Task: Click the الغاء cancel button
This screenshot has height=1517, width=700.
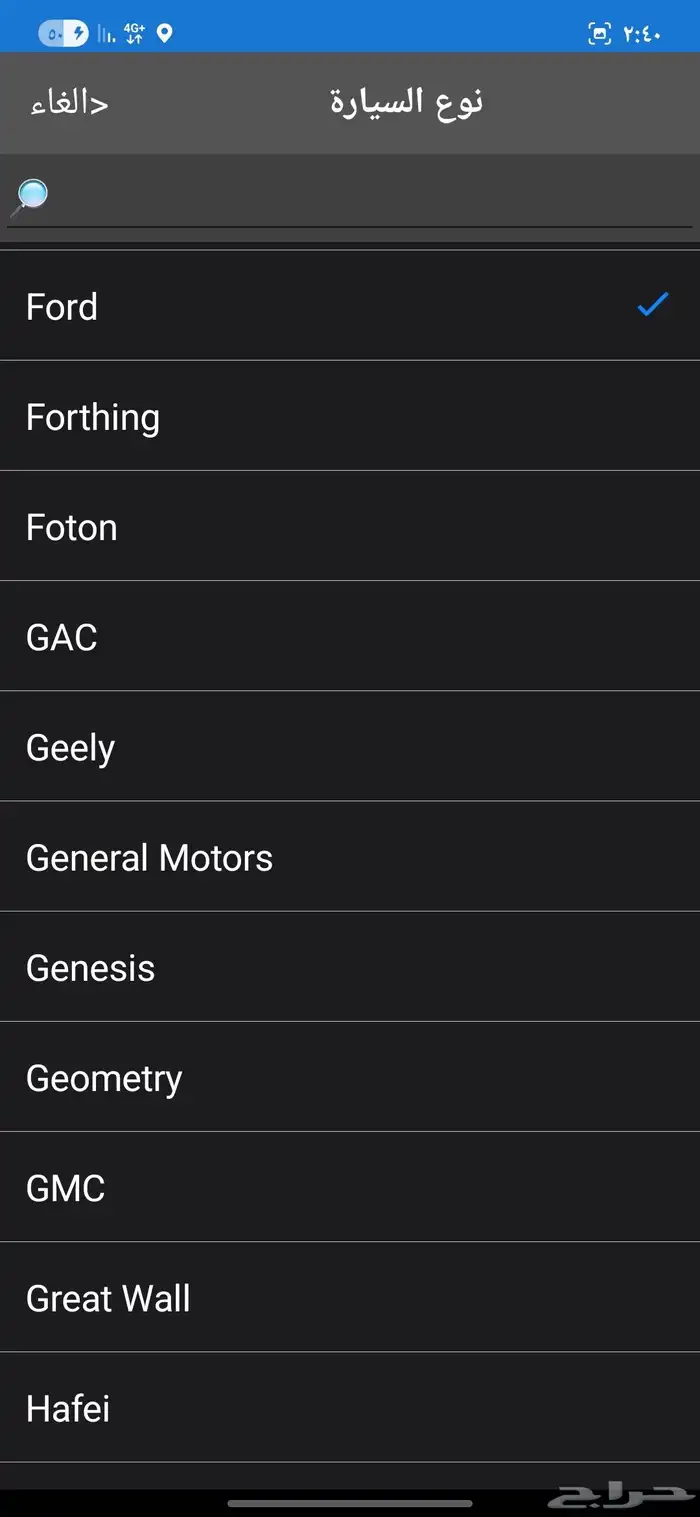Action: pos(69,102)
